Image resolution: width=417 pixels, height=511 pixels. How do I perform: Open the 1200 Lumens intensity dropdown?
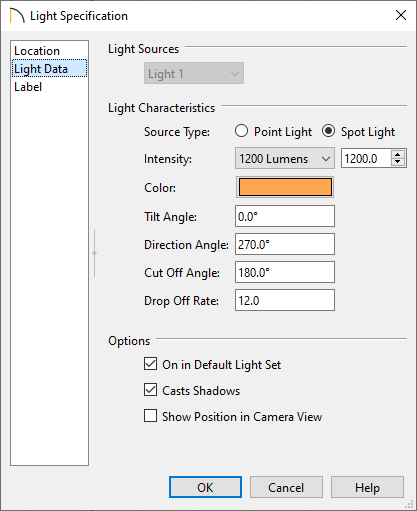tap(285, 158)
